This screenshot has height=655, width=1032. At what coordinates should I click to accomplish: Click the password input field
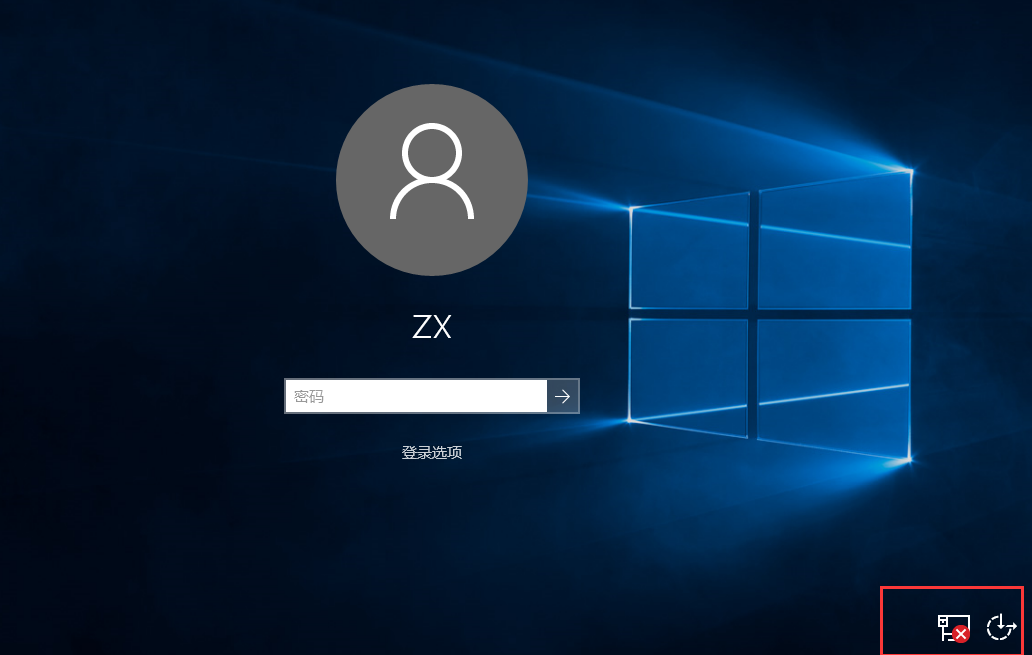pyautogui.click(x=416, y=396)
